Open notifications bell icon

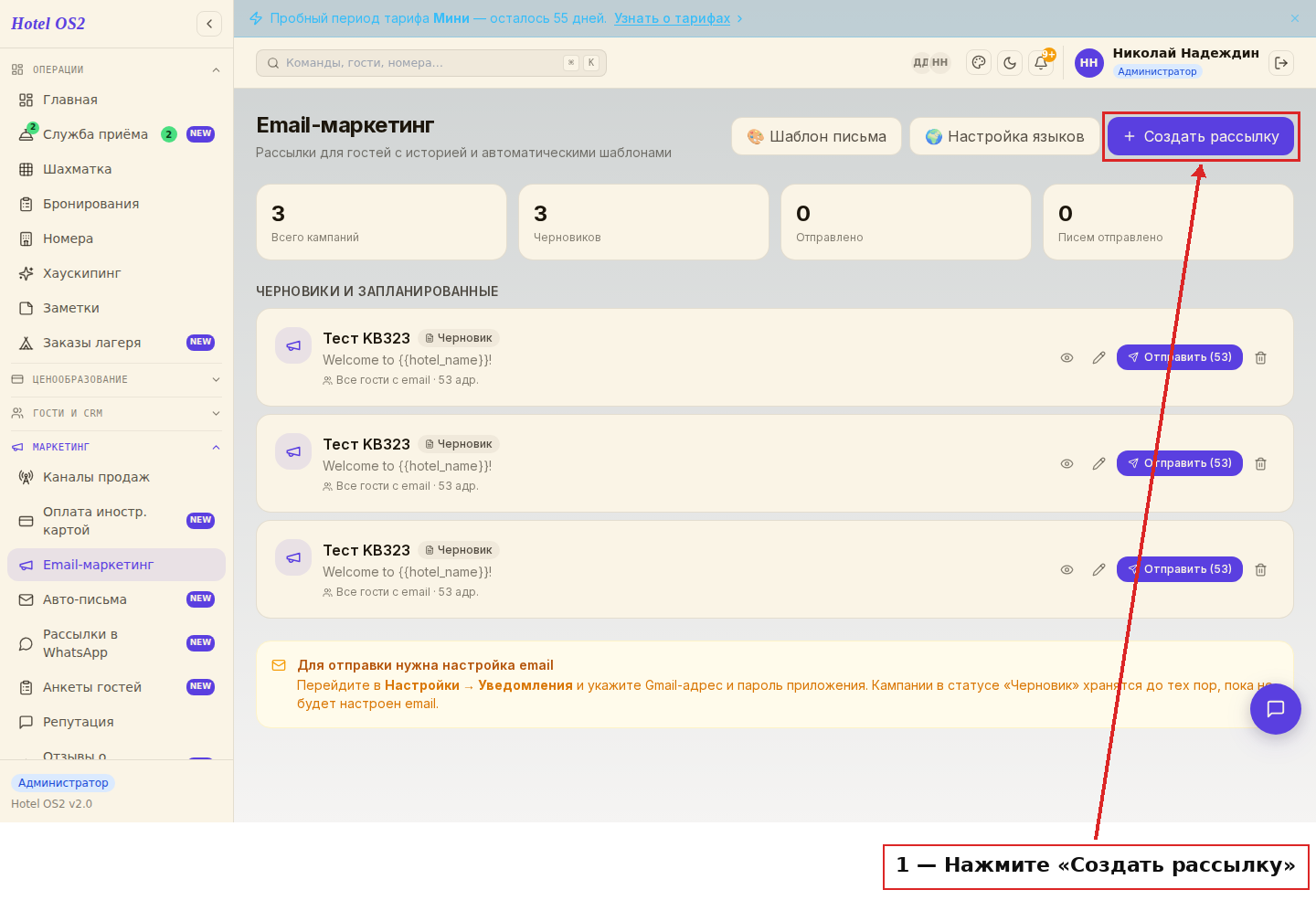pos(1041,63)
